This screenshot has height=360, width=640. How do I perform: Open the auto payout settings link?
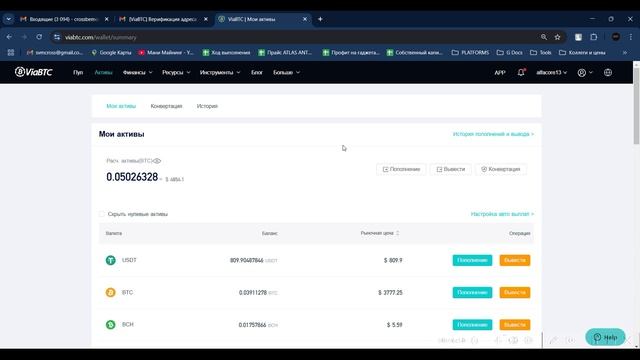[x=502, y=214]
